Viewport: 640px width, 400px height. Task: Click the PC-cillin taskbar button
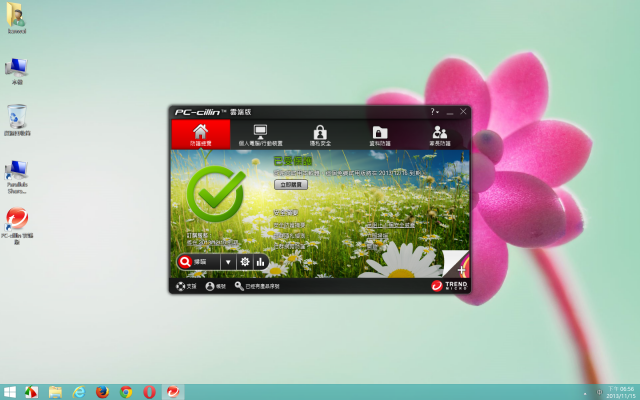[173, 392]
